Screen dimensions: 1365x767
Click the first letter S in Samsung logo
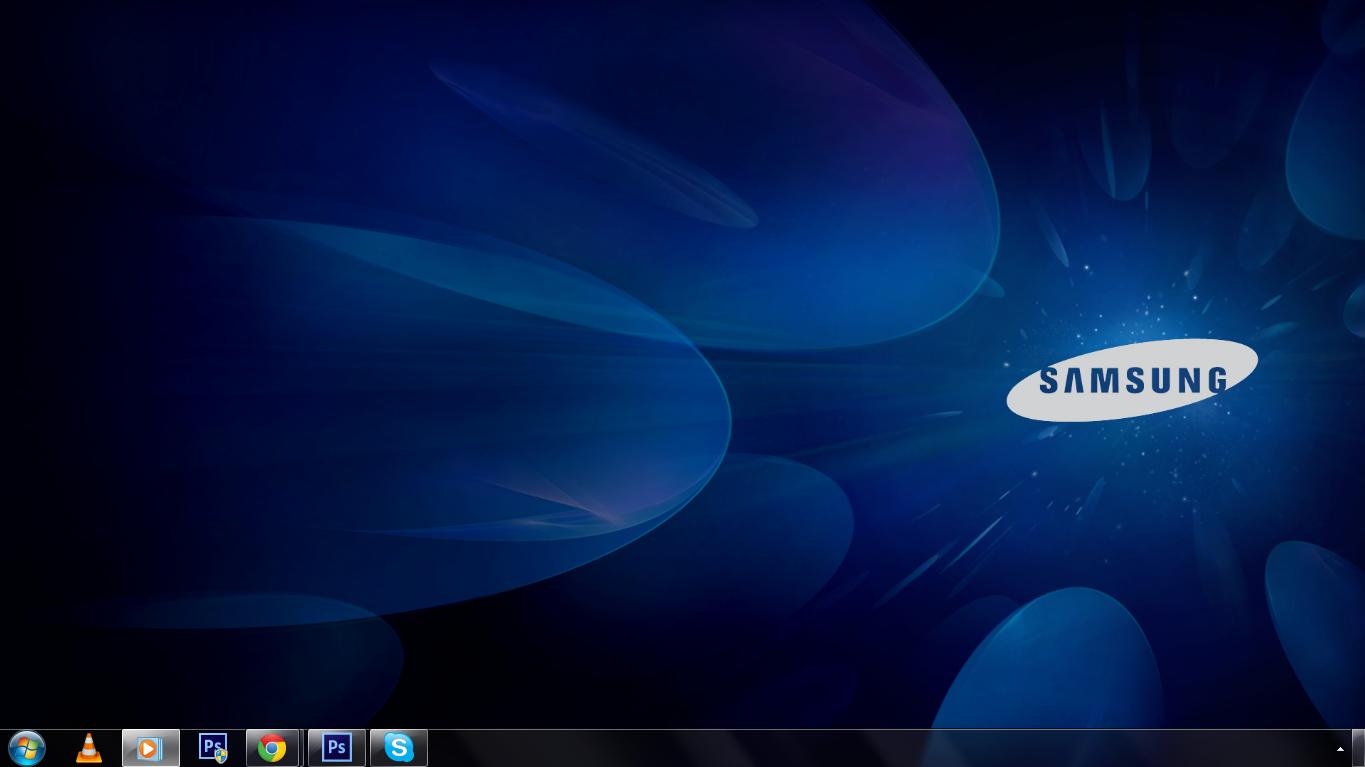pos(1049,381)
